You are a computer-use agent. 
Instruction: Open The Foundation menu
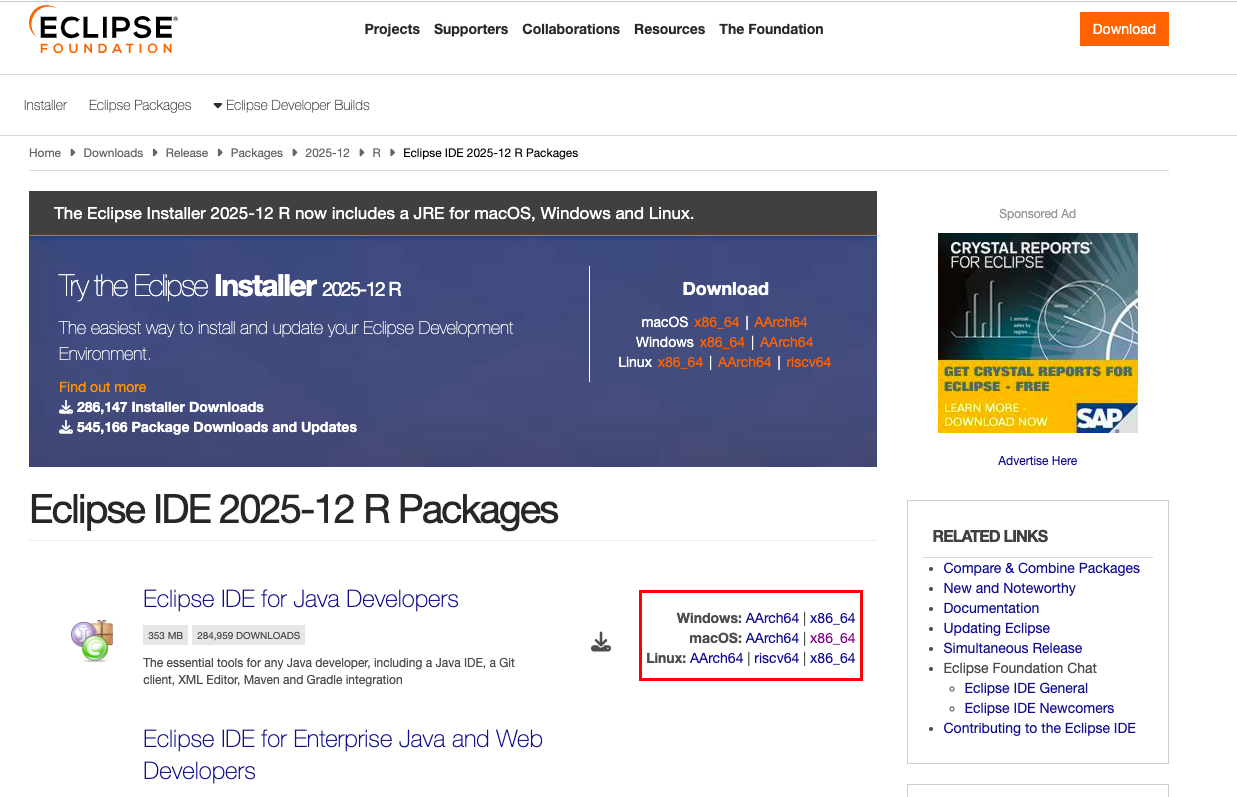pyautogui.click(x=771, y=29)
